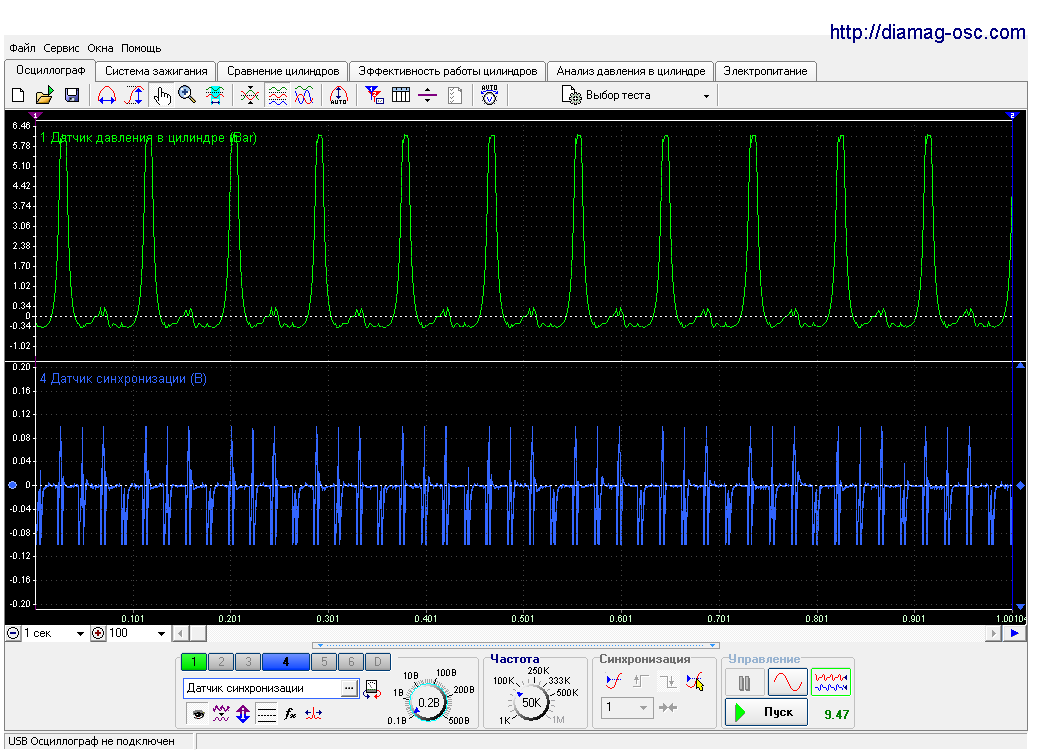Toggle channel 5 button
This screenshot has width=1040, height=754.
pos(324,661)
